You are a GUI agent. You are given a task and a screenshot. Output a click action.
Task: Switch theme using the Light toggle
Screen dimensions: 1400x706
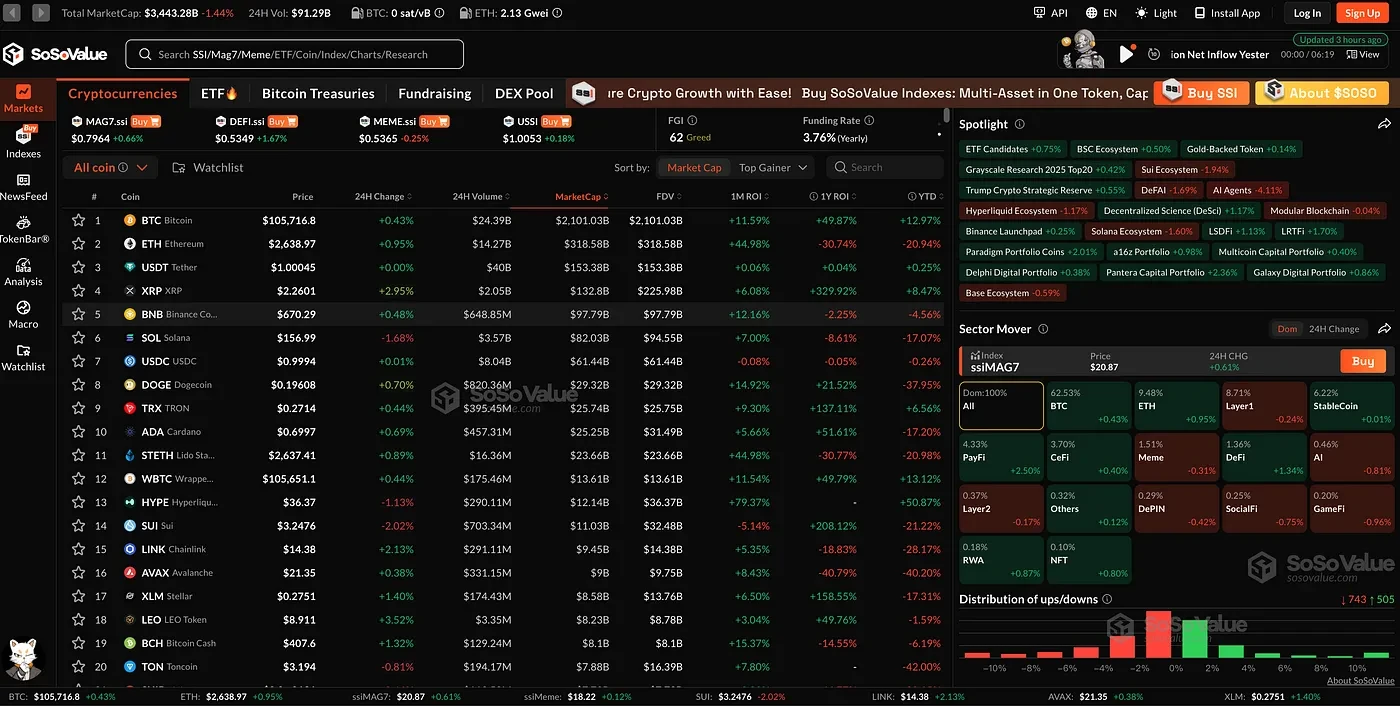point(1156,13)
